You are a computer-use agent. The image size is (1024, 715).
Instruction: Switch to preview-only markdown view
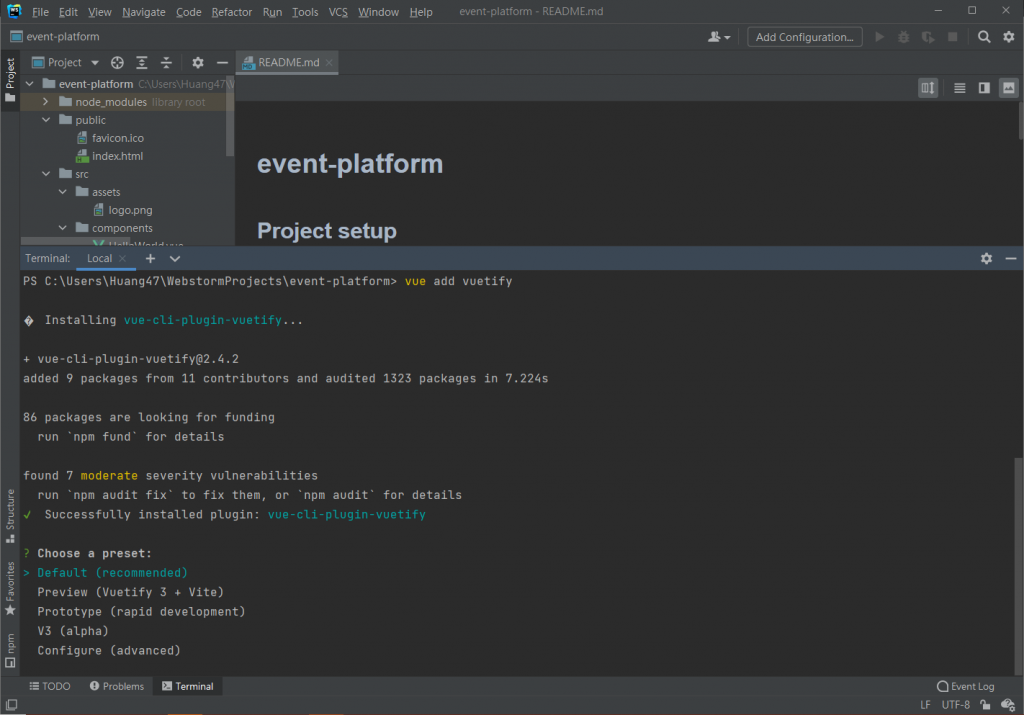tap(1009, 87)
